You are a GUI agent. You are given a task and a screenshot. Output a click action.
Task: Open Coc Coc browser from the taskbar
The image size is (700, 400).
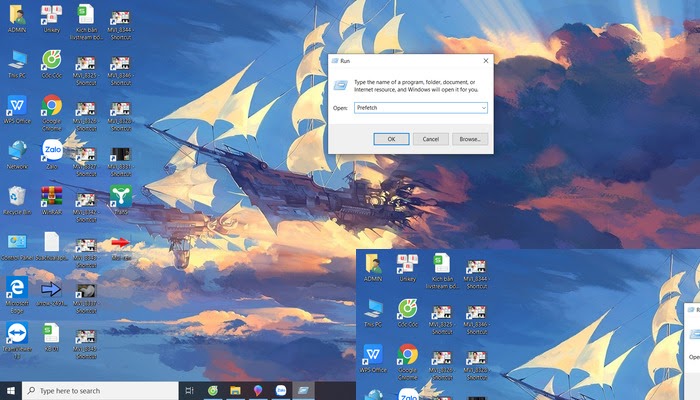click(212, 391)
